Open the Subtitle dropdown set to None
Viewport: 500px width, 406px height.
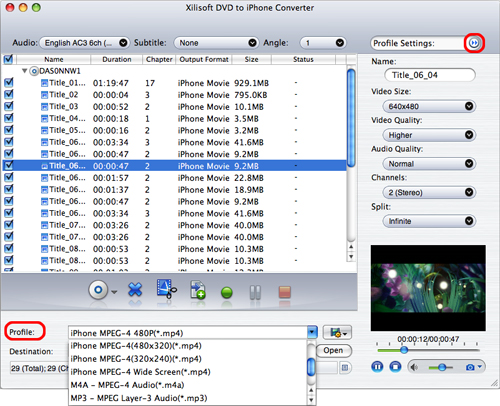pyautogui.click(x=216, y=43)
